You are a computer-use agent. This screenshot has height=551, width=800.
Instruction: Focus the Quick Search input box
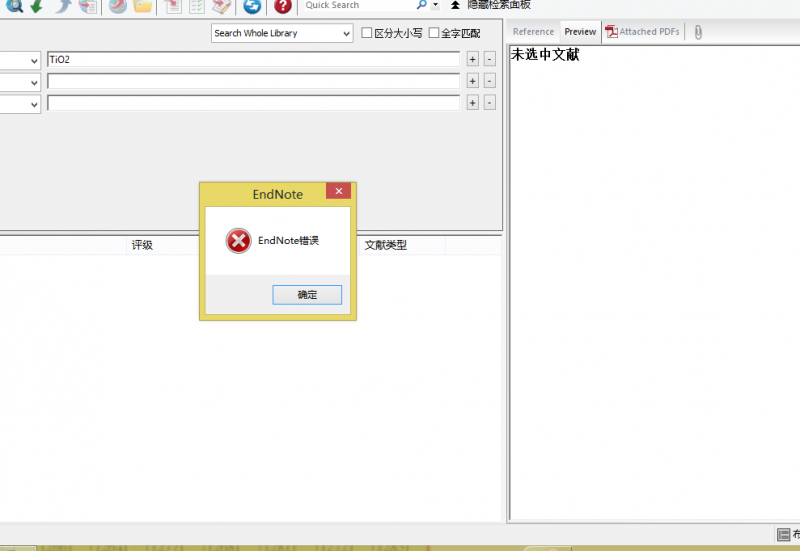tap(359, 5)
